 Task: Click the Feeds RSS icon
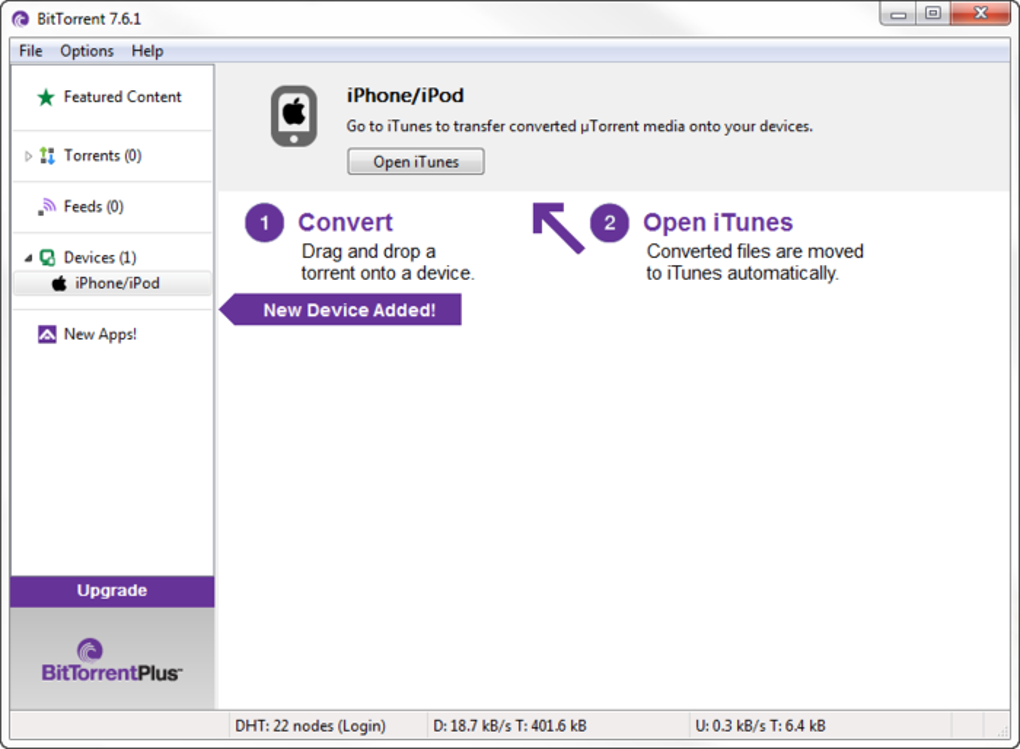(47, 207)
